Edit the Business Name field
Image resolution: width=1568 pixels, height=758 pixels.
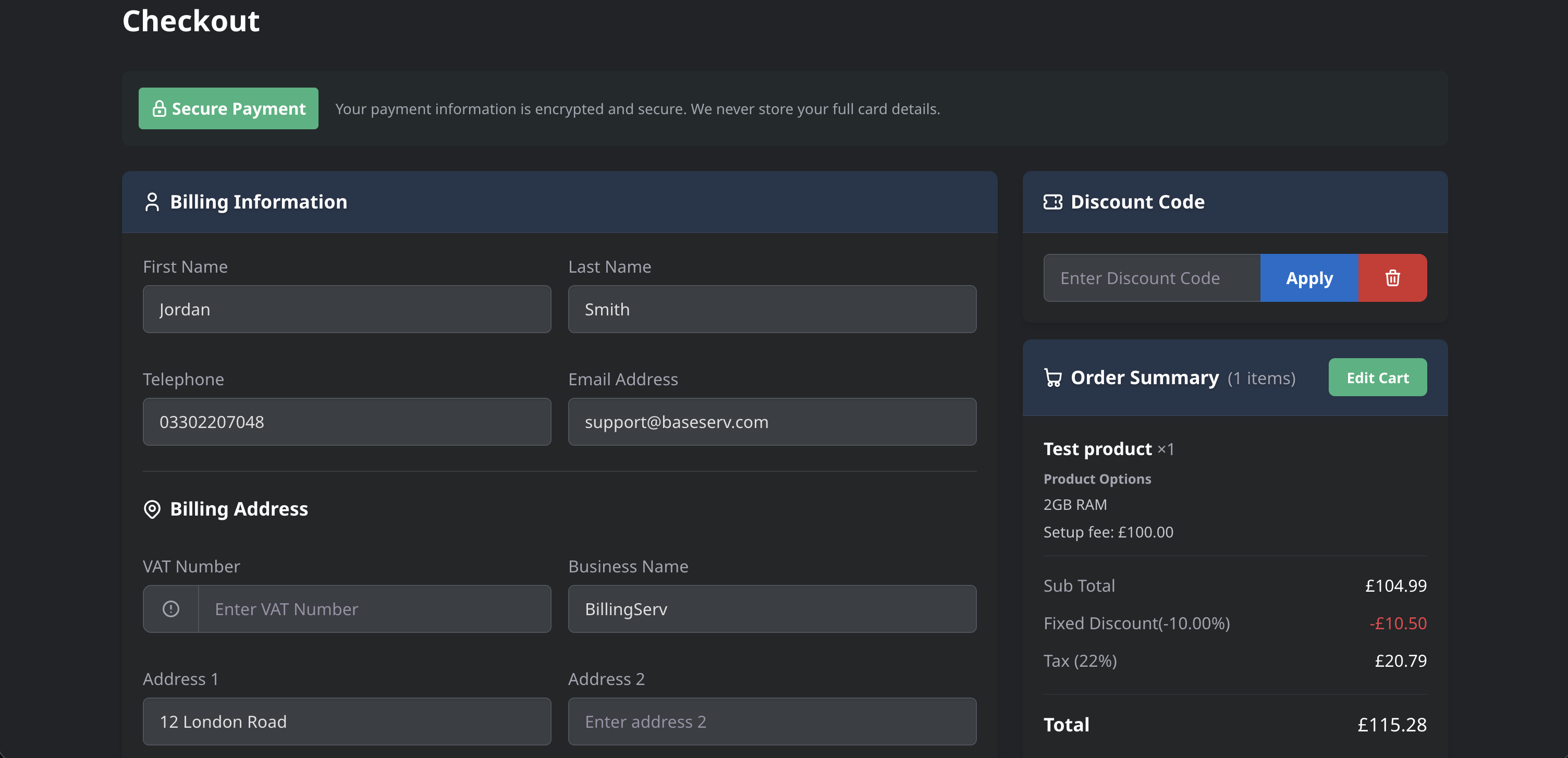click(772, 609)
